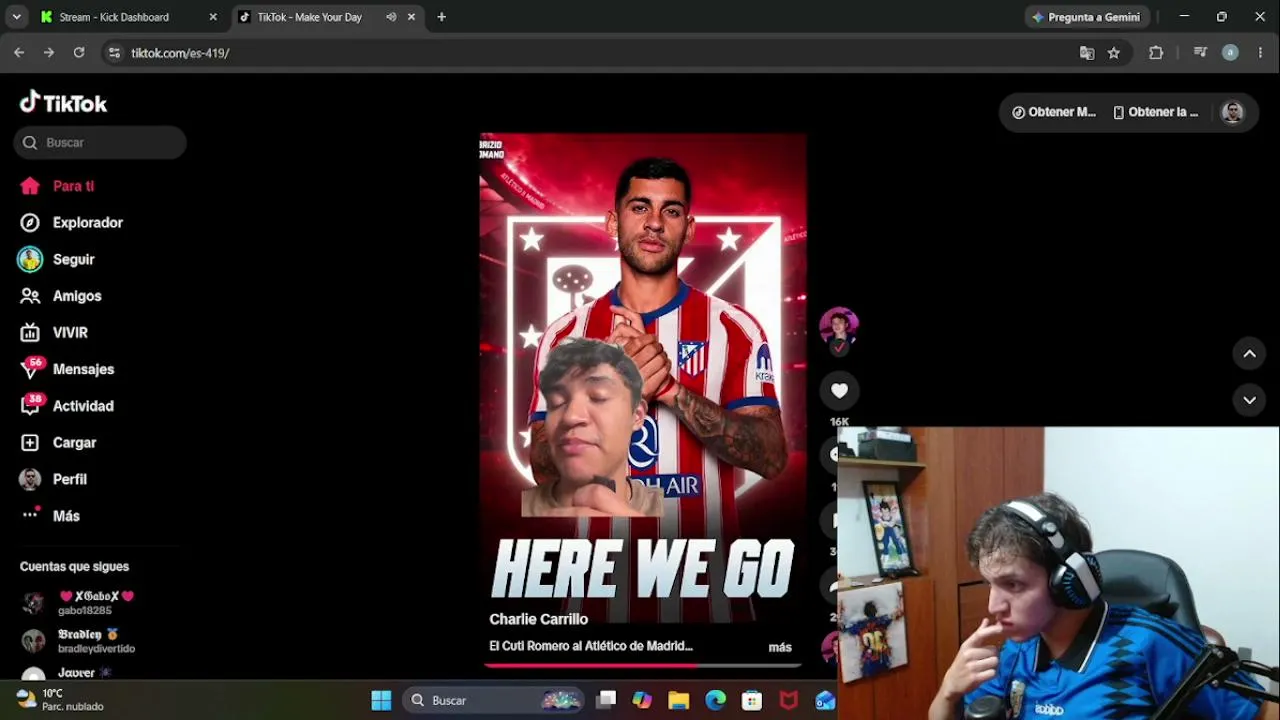The image size is (1280, 720).
Task: Open the Chrome three-dot menu
Action: coord(1260,53)
